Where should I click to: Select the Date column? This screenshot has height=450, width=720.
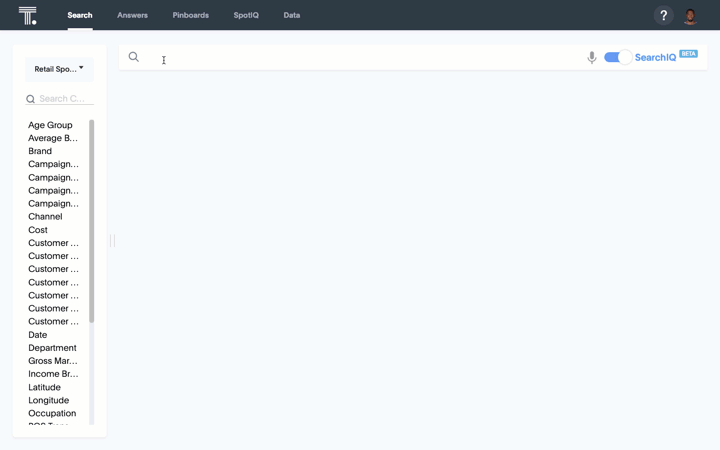38,335
